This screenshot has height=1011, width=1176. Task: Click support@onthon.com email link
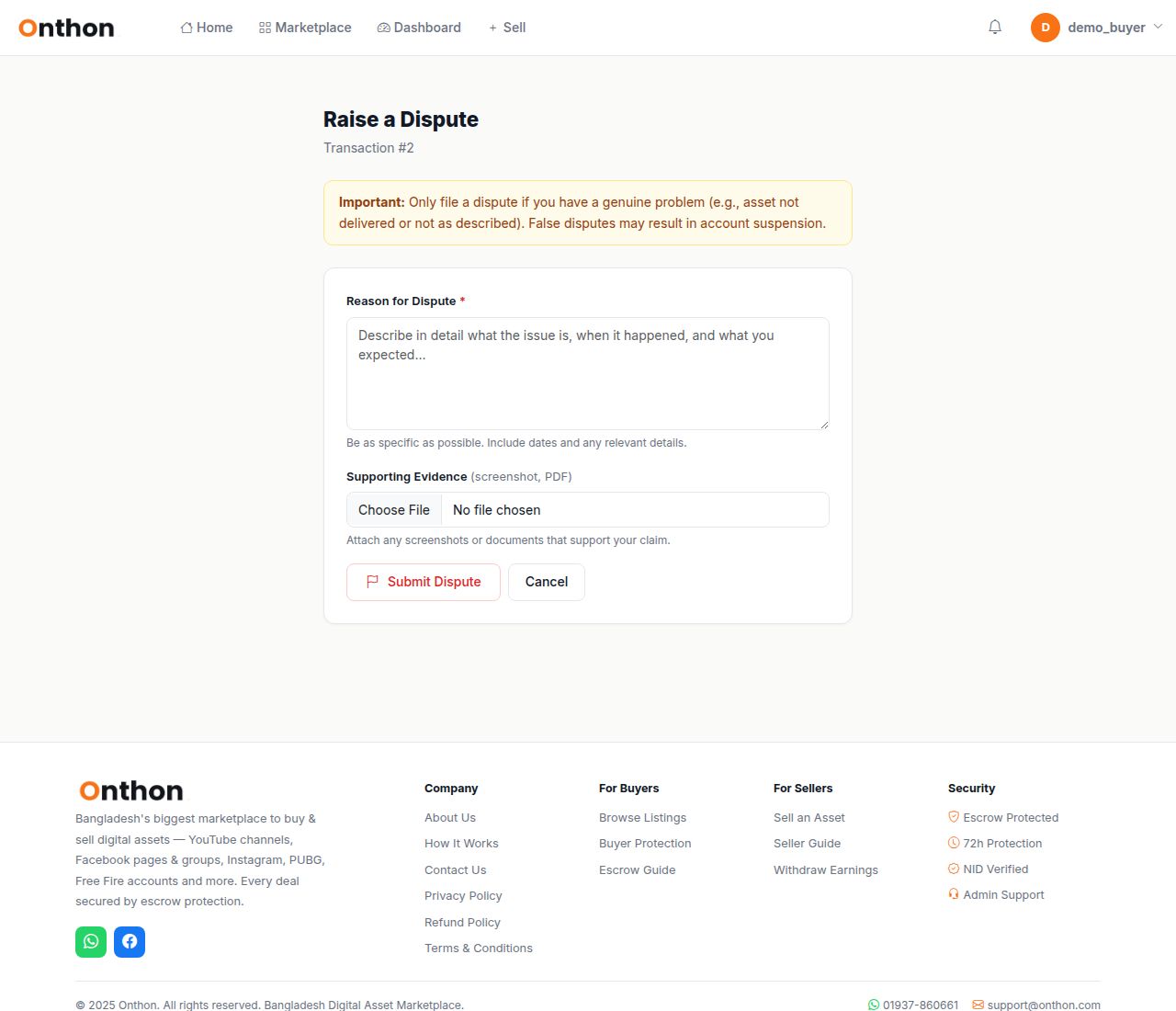click(x=1044, y=1005)
